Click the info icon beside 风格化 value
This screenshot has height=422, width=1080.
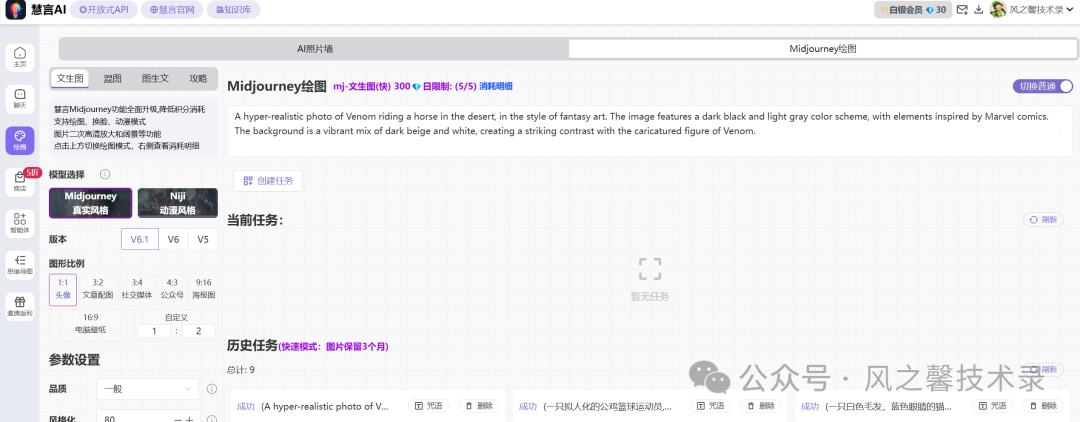pos(212,417)
